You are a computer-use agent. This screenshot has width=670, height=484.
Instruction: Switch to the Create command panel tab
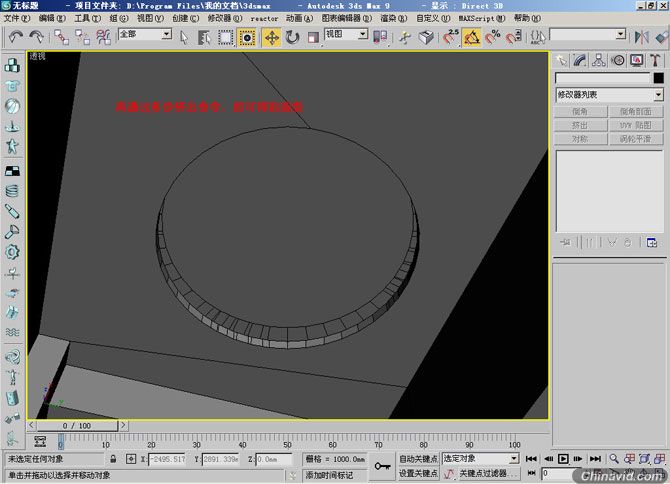pyautogui.click(x=561, y=61)
